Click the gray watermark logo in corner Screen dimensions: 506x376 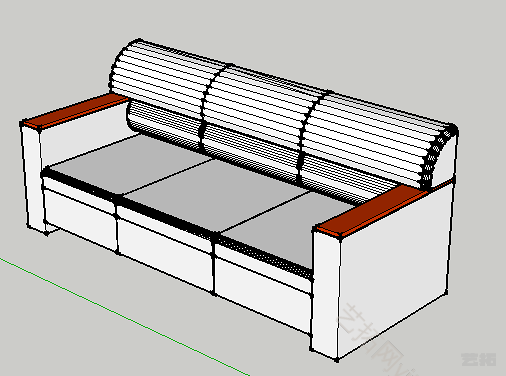478,359
